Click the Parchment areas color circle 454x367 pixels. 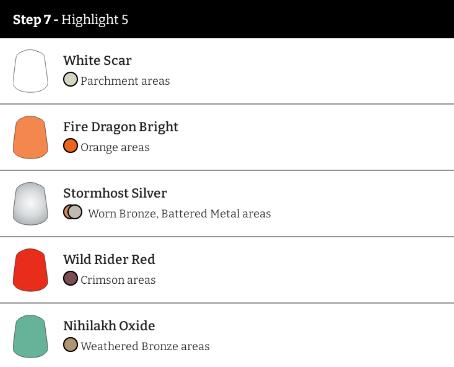click(x=70, y=80)
